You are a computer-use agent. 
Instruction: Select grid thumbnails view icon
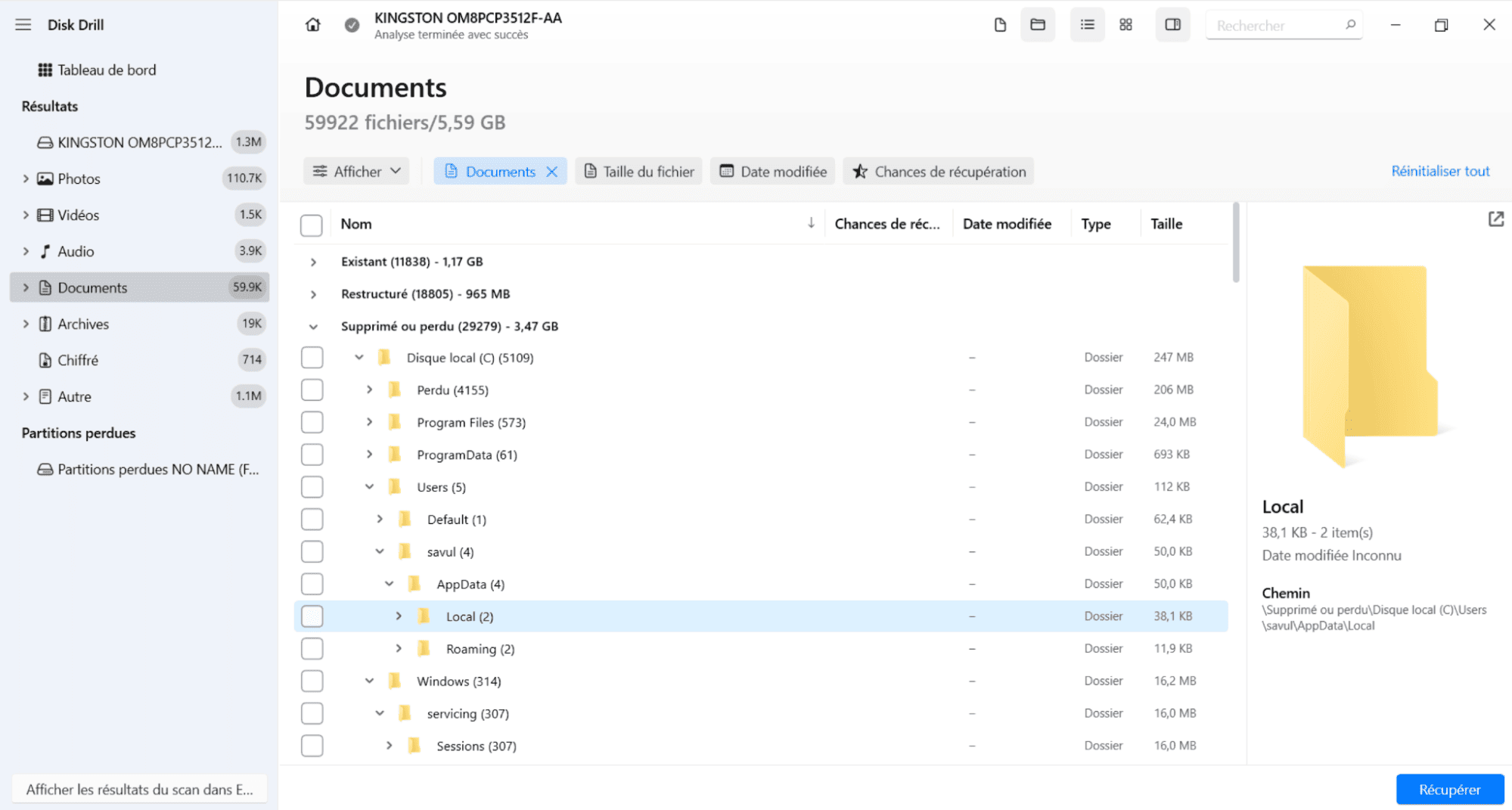pos(1125,25)
